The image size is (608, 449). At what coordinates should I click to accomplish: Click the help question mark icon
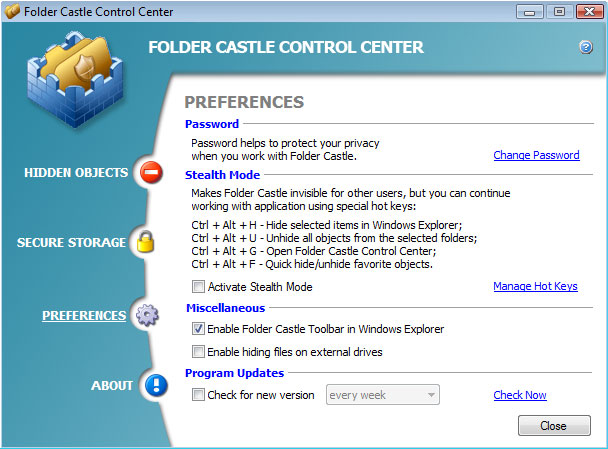point(586,47)
